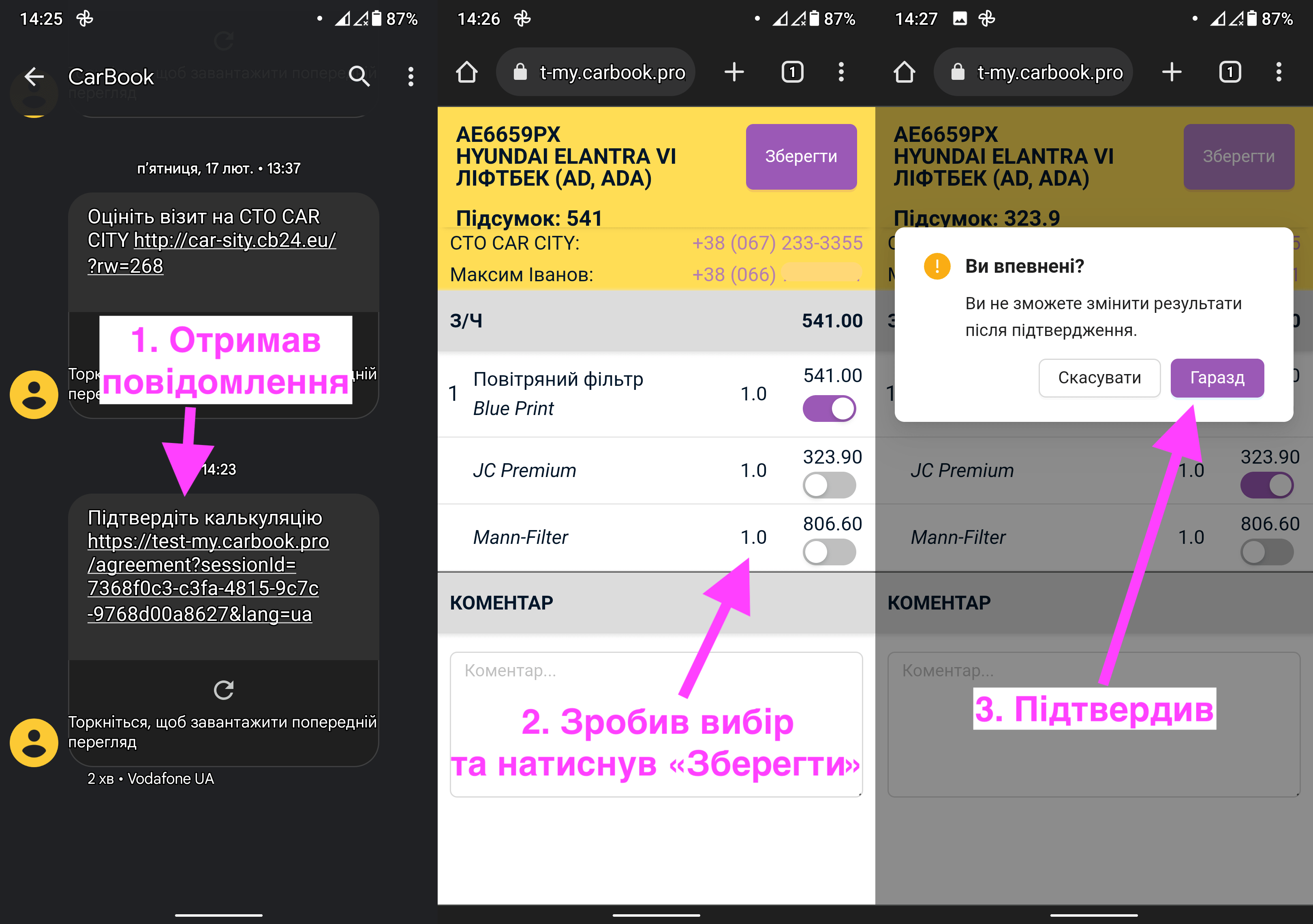Open overflow menu in right browser

click(1279, 72)
